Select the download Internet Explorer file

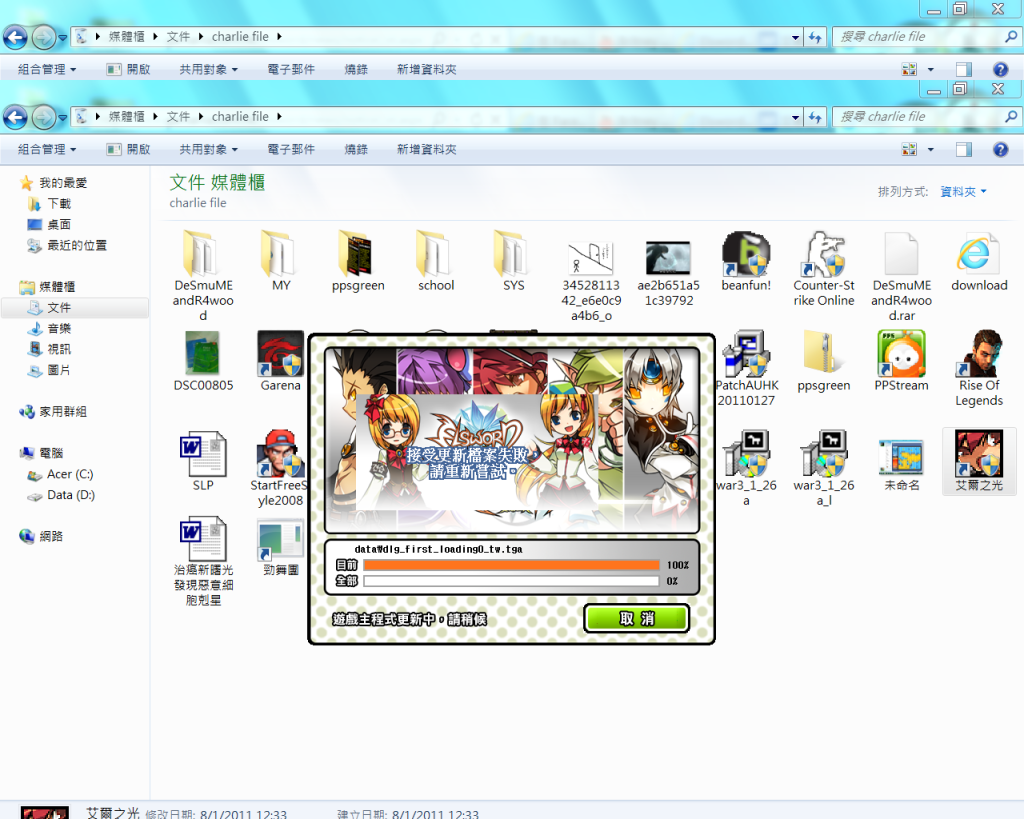tap(979, 261)
